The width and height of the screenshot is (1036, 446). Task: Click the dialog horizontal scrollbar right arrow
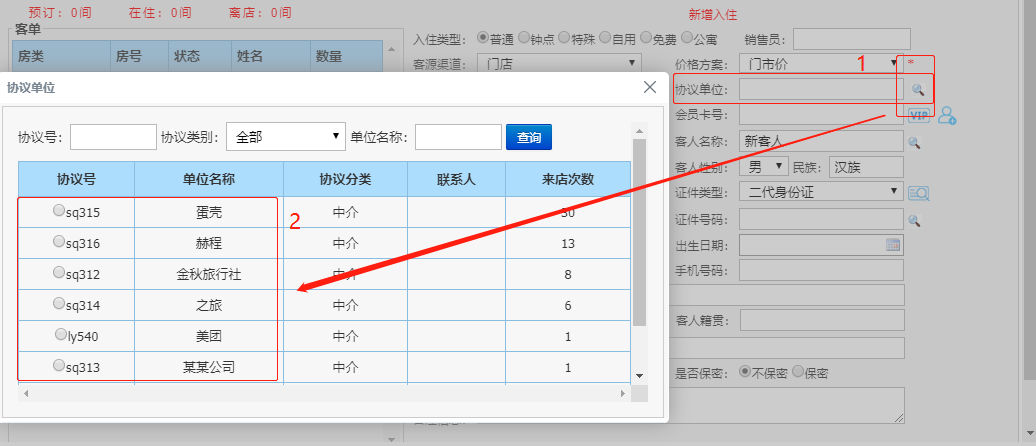(x=623, y=393)
